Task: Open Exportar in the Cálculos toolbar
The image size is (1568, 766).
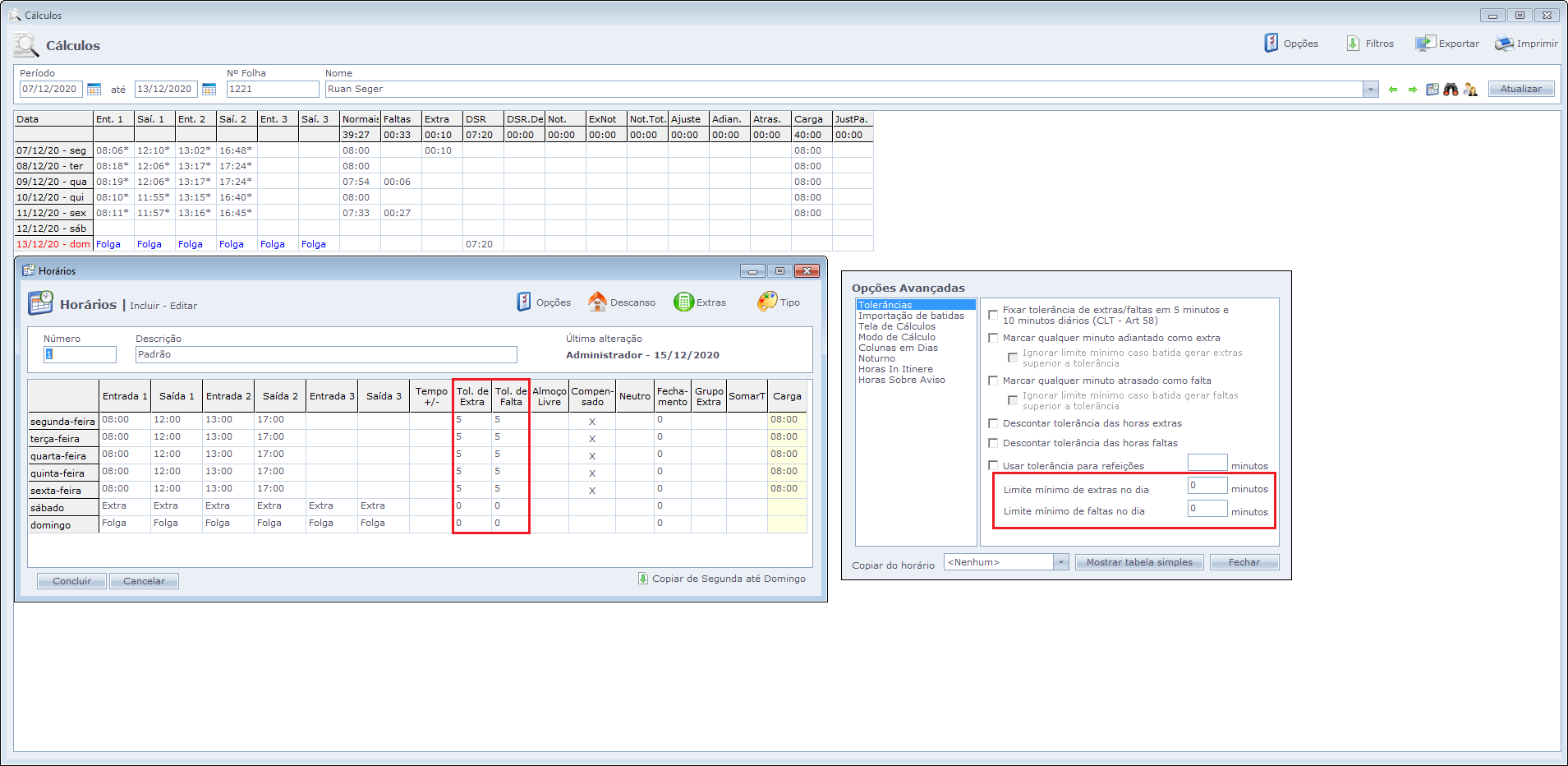Action: 1447,44
